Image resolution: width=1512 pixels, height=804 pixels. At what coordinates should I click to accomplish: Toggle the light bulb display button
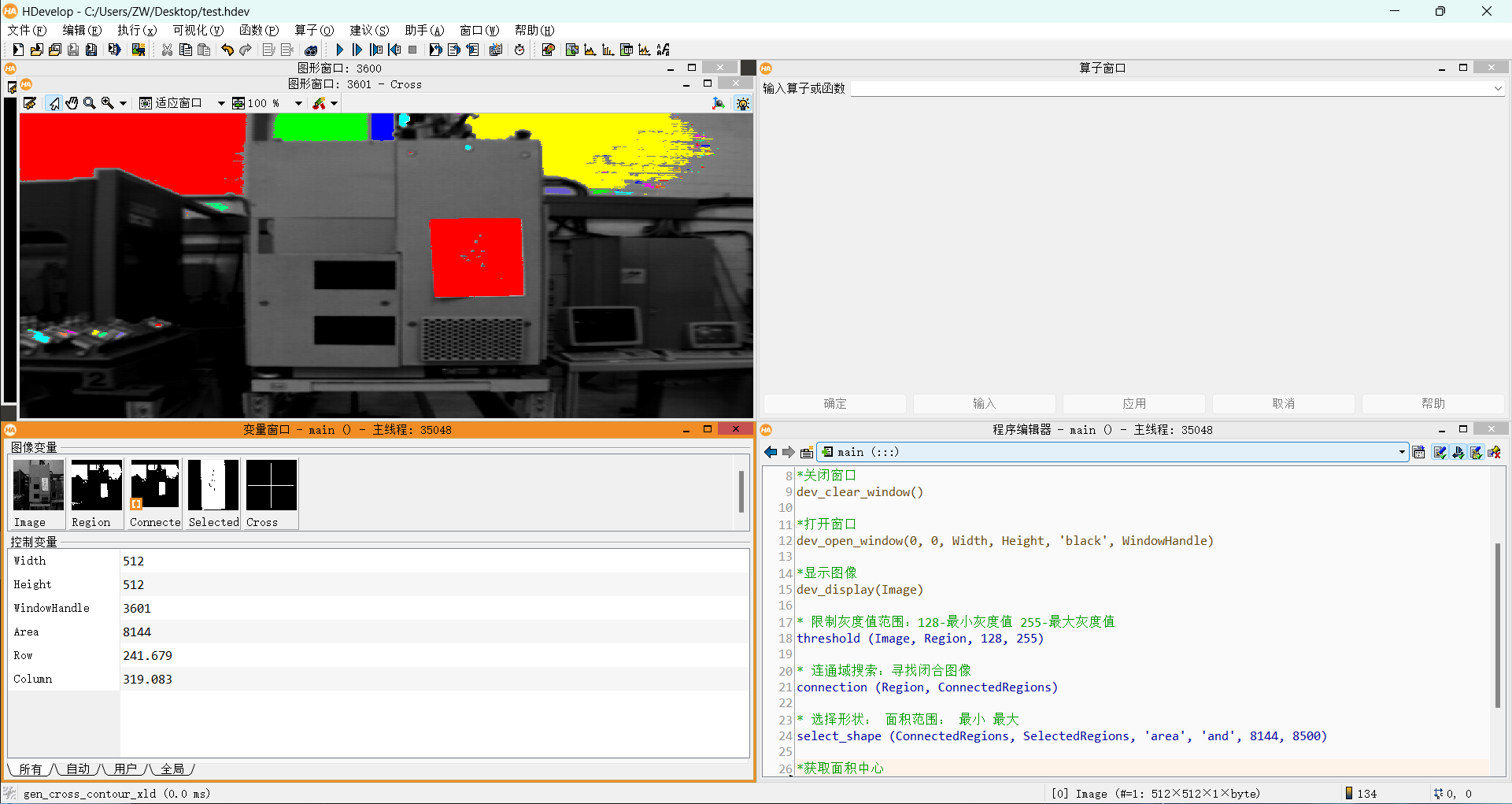pos(742,103)
